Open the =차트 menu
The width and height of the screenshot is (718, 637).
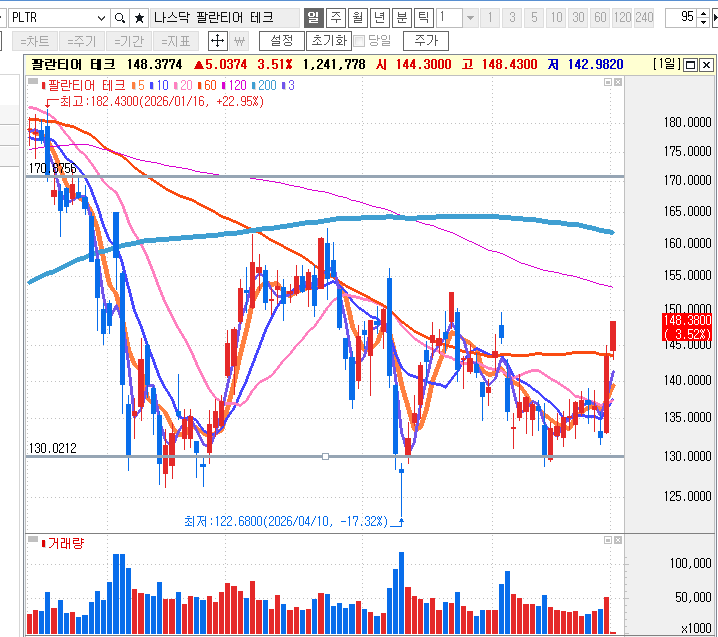(x=35, y=41)
